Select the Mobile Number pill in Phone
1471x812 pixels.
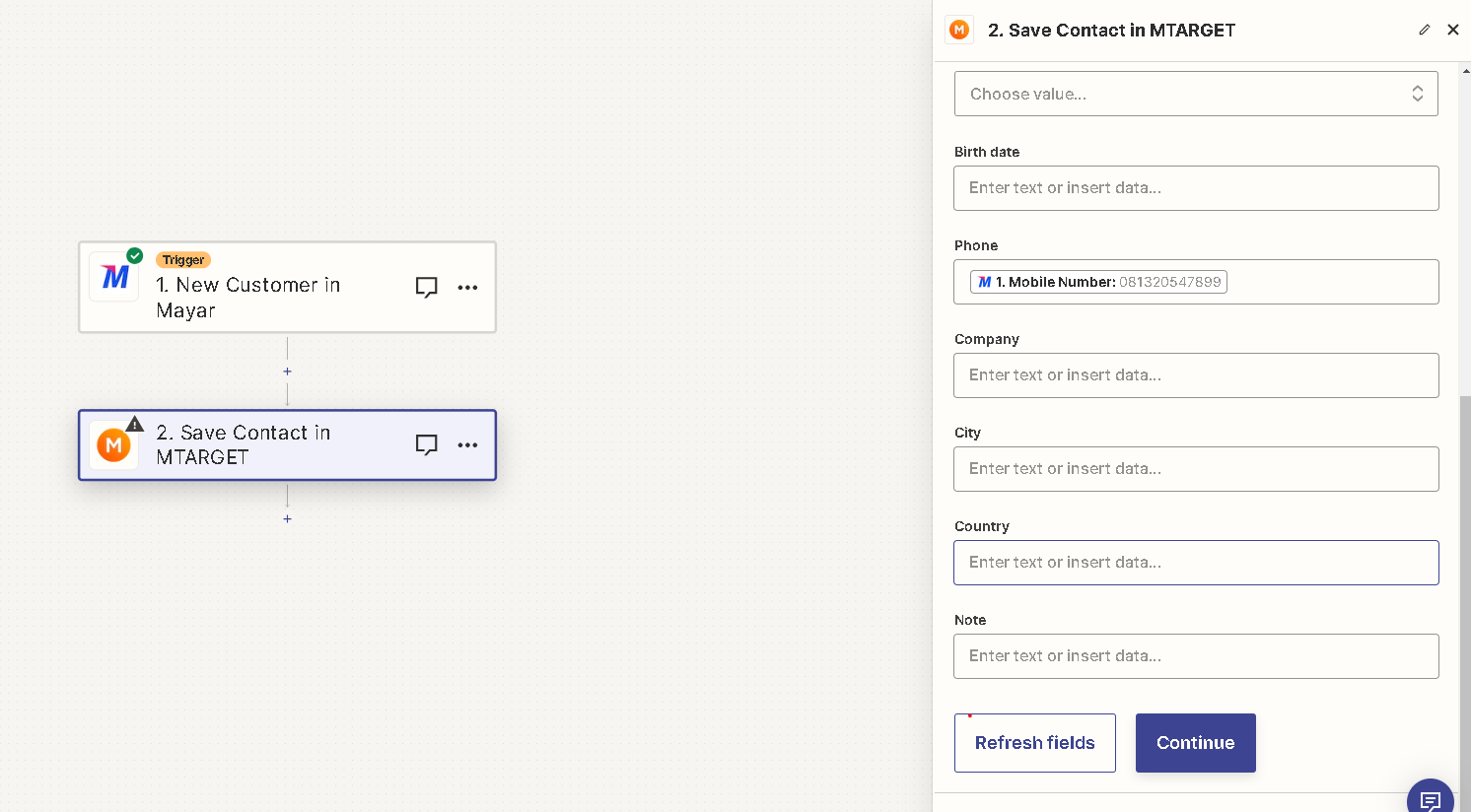1098,282
